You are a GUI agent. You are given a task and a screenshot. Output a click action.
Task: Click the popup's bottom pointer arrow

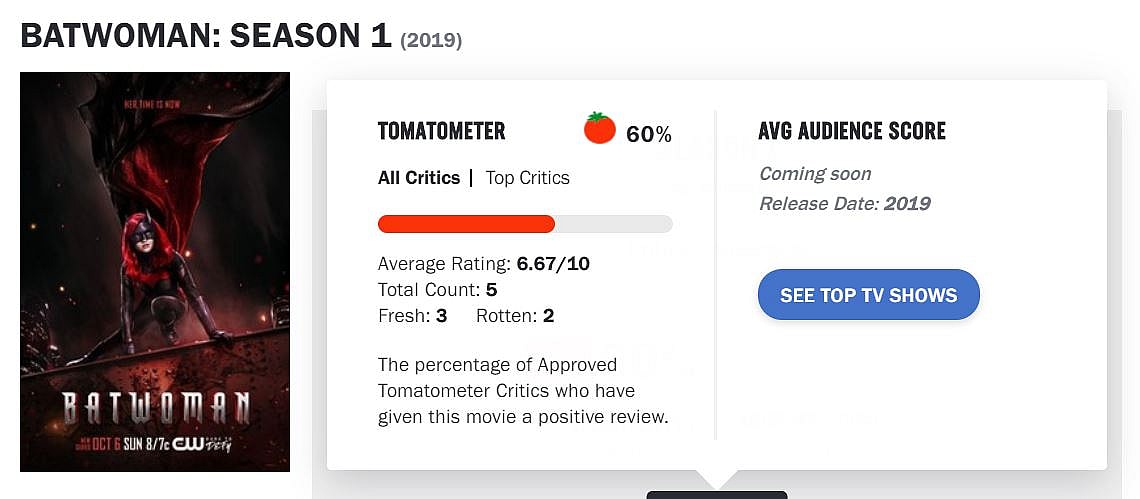click(717, 479)
